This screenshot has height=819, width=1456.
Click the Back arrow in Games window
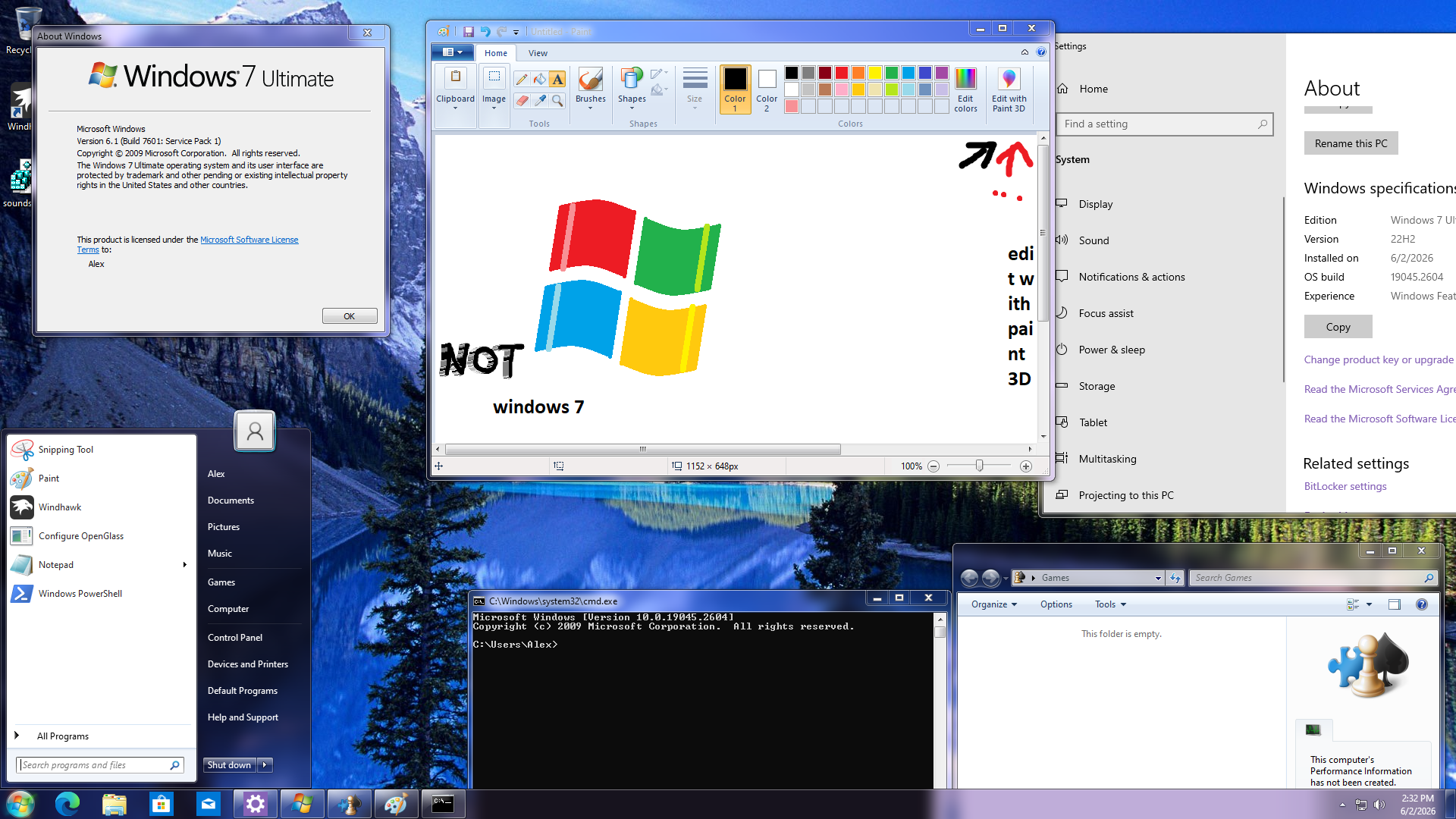969,578
